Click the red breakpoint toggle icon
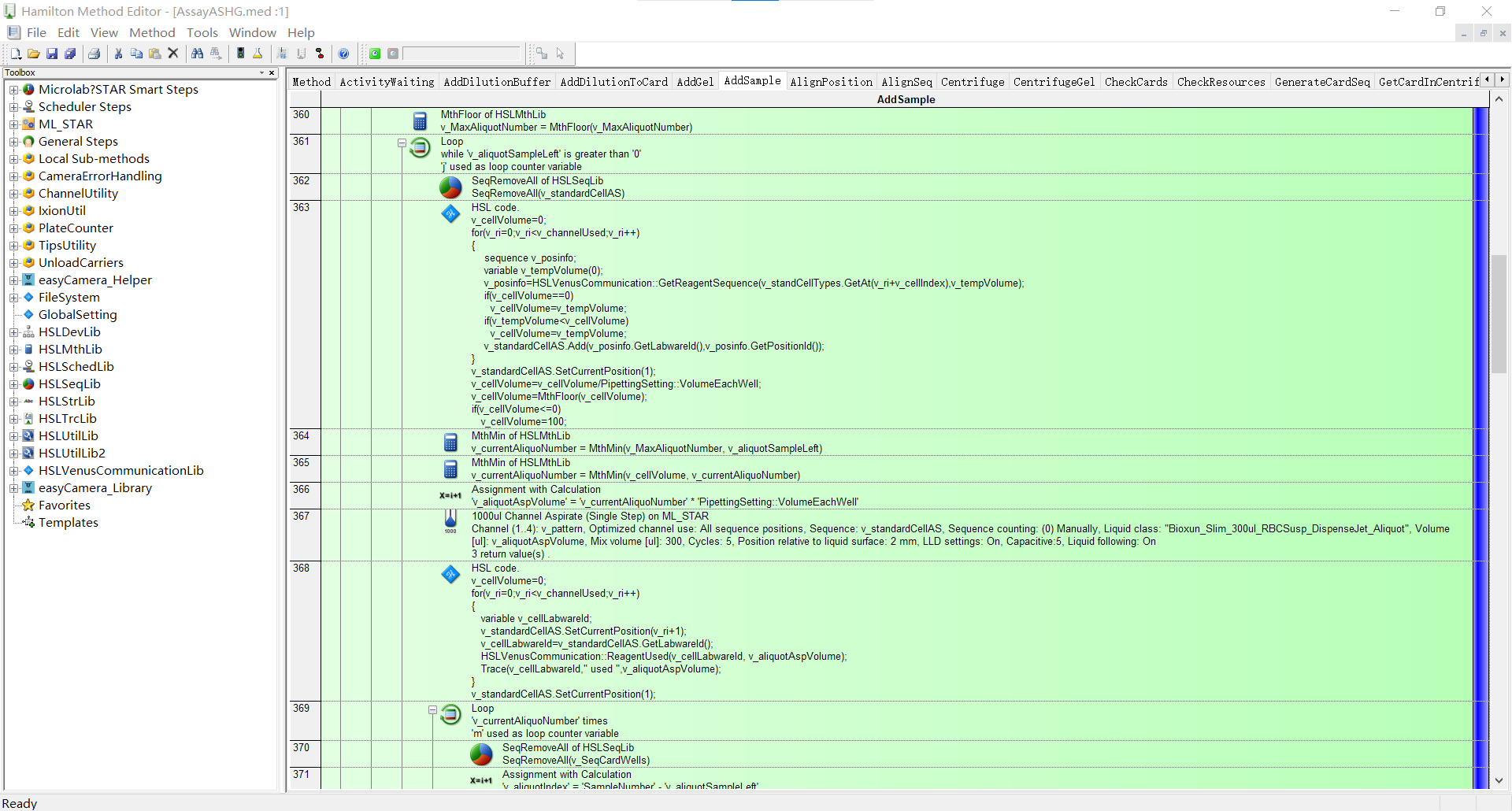Screen dimensions: 1512x811 pos(320,54)
